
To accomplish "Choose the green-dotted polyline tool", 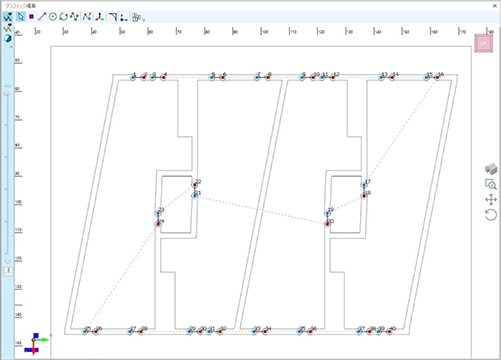I will 74,16.
